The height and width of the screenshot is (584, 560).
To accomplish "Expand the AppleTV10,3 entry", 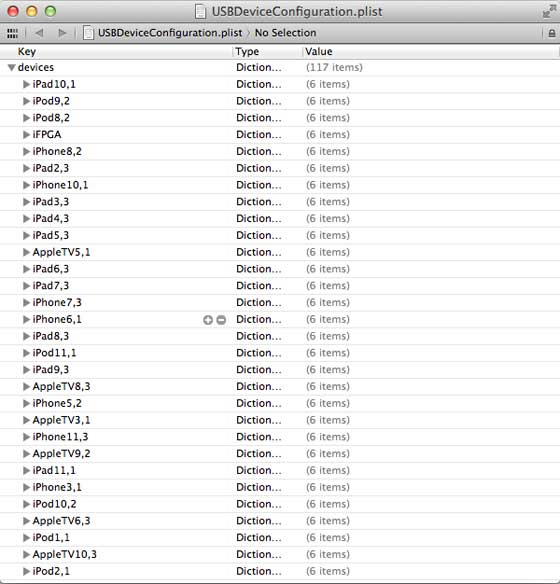I will click(x=26, y=554).
